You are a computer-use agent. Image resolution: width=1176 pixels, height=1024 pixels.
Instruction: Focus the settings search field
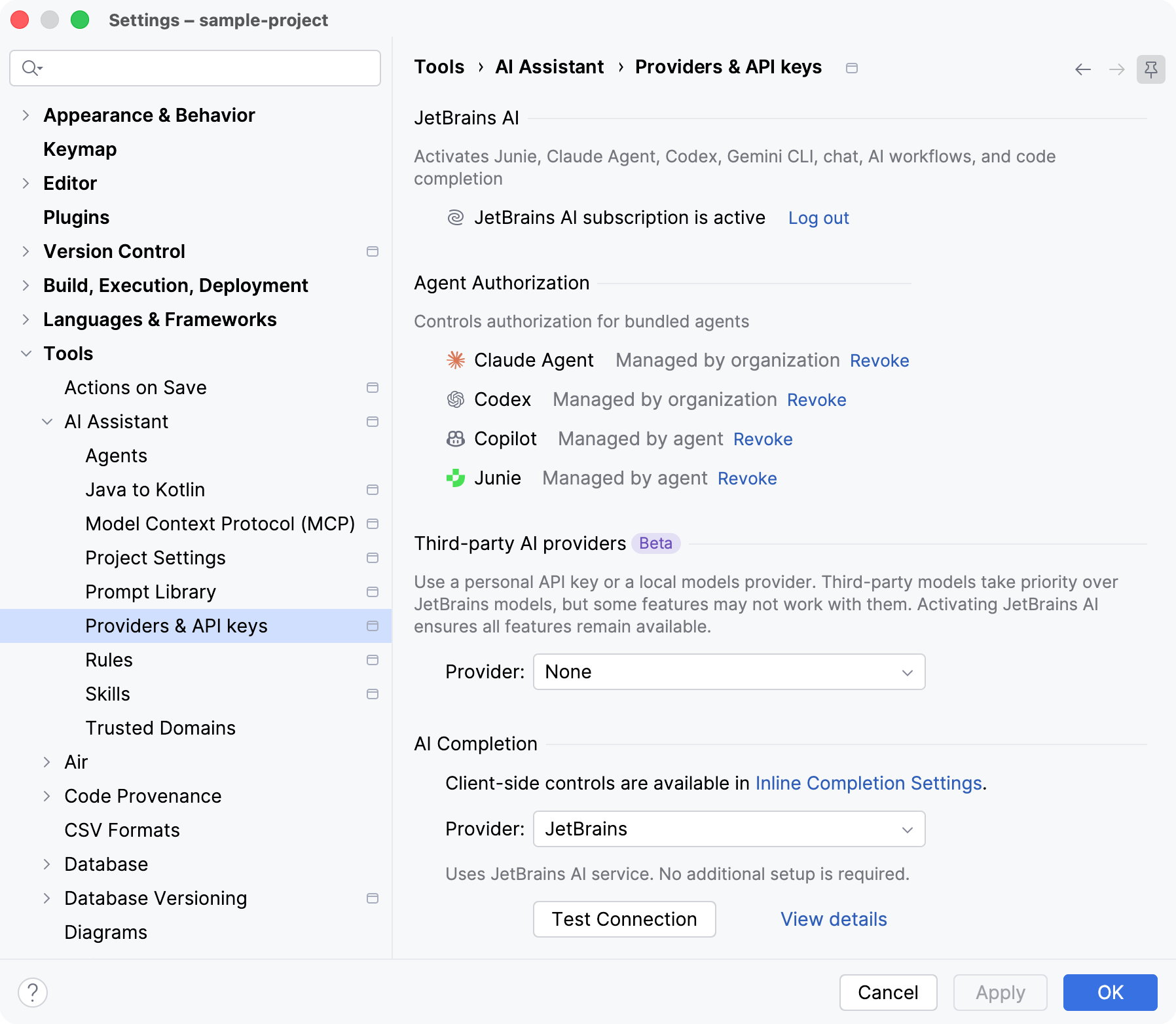[195, 68]
